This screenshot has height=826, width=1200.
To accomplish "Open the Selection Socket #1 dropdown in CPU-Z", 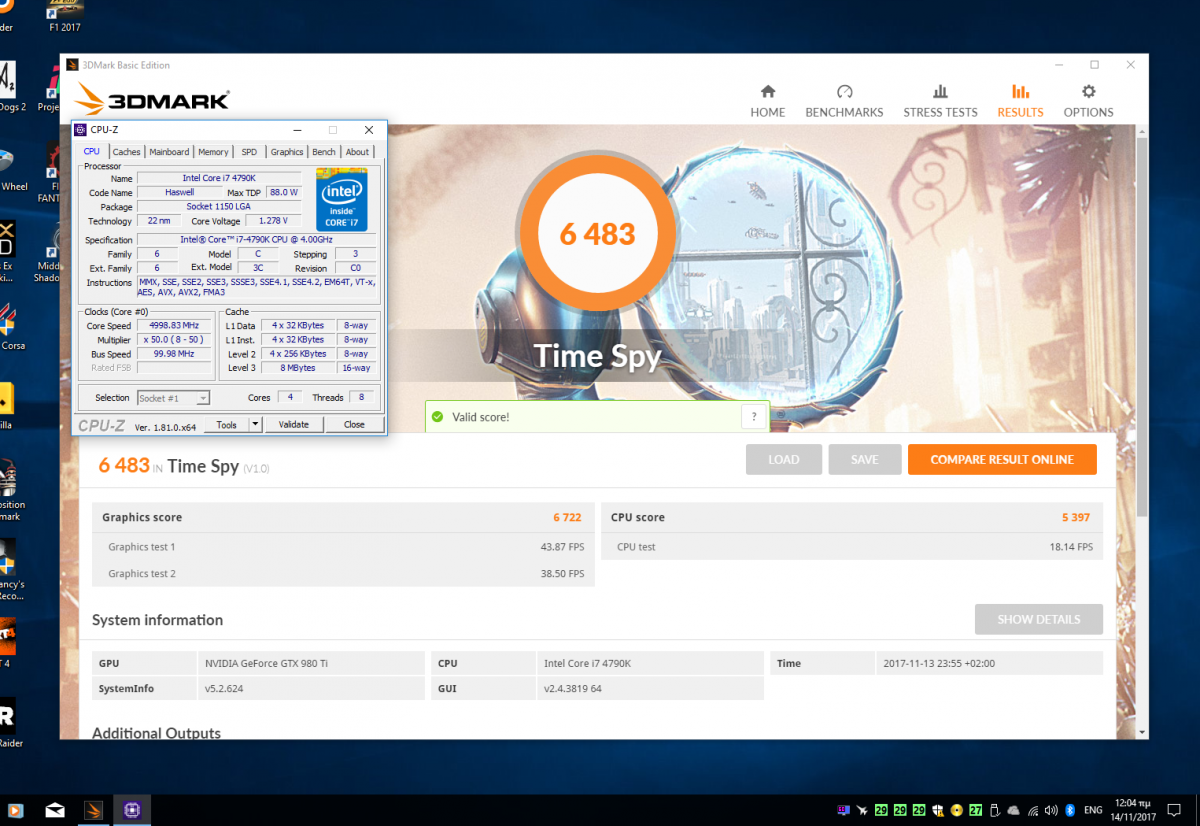I will (x=173, y=398).
